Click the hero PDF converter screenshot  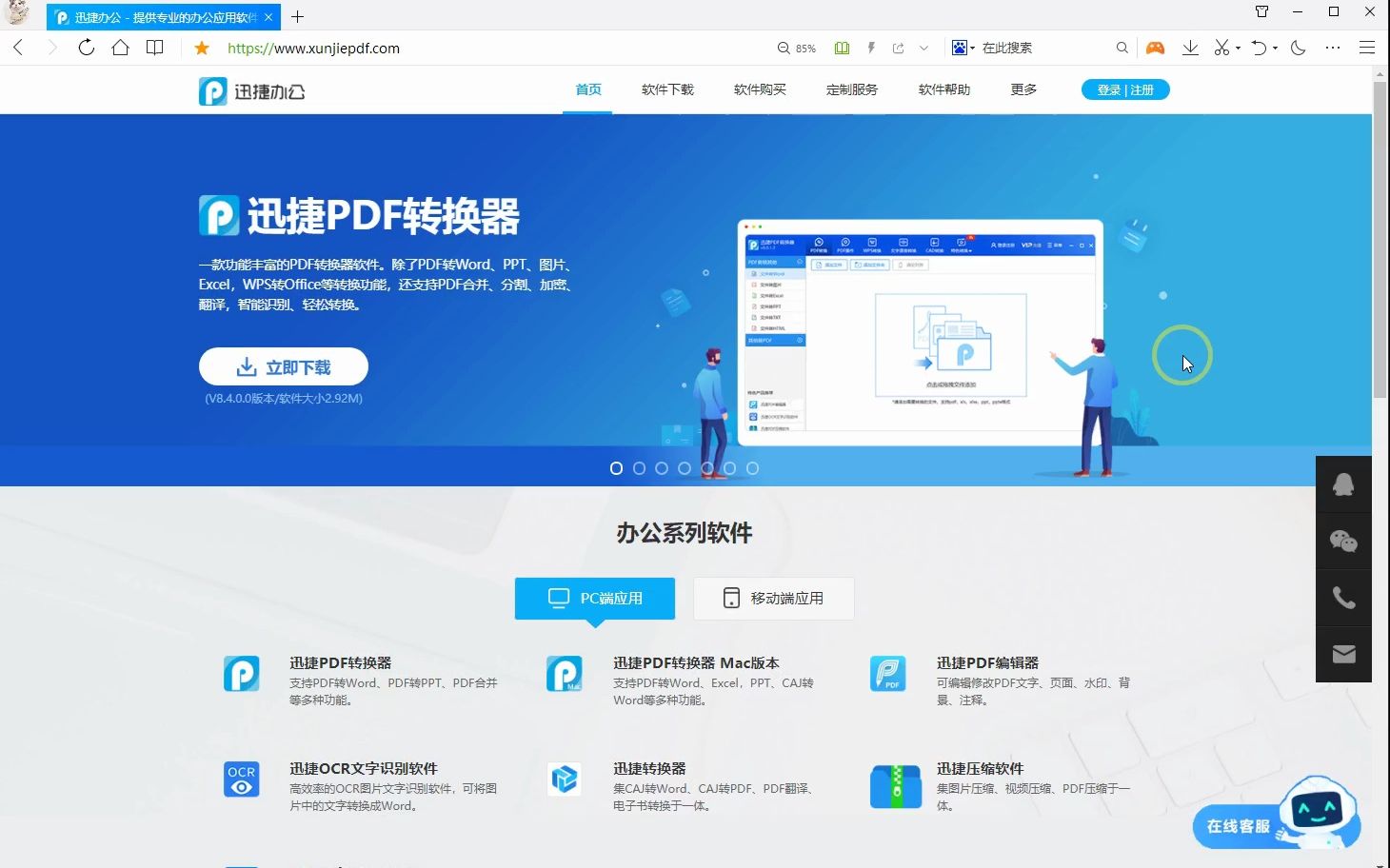[x=920, y=333]
